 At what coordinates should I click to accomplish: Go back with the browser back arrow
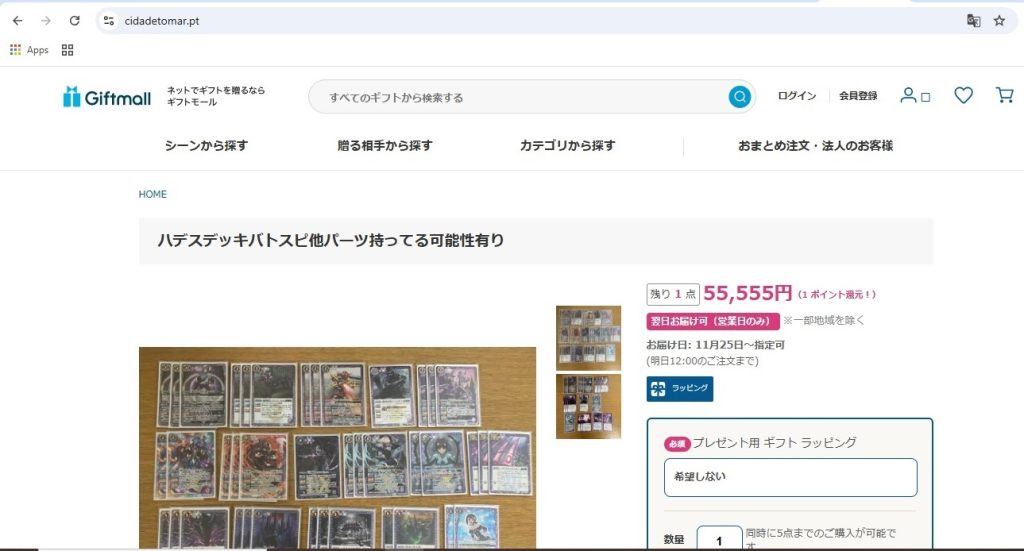(x=18, y=21)
